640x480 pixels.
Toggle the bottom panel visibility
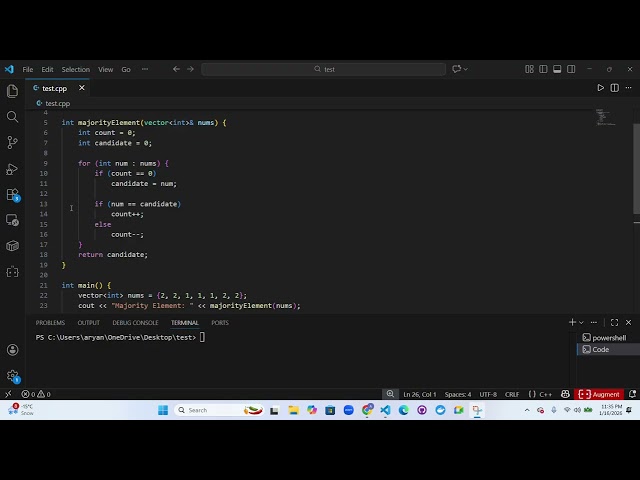tap(557, 69)
